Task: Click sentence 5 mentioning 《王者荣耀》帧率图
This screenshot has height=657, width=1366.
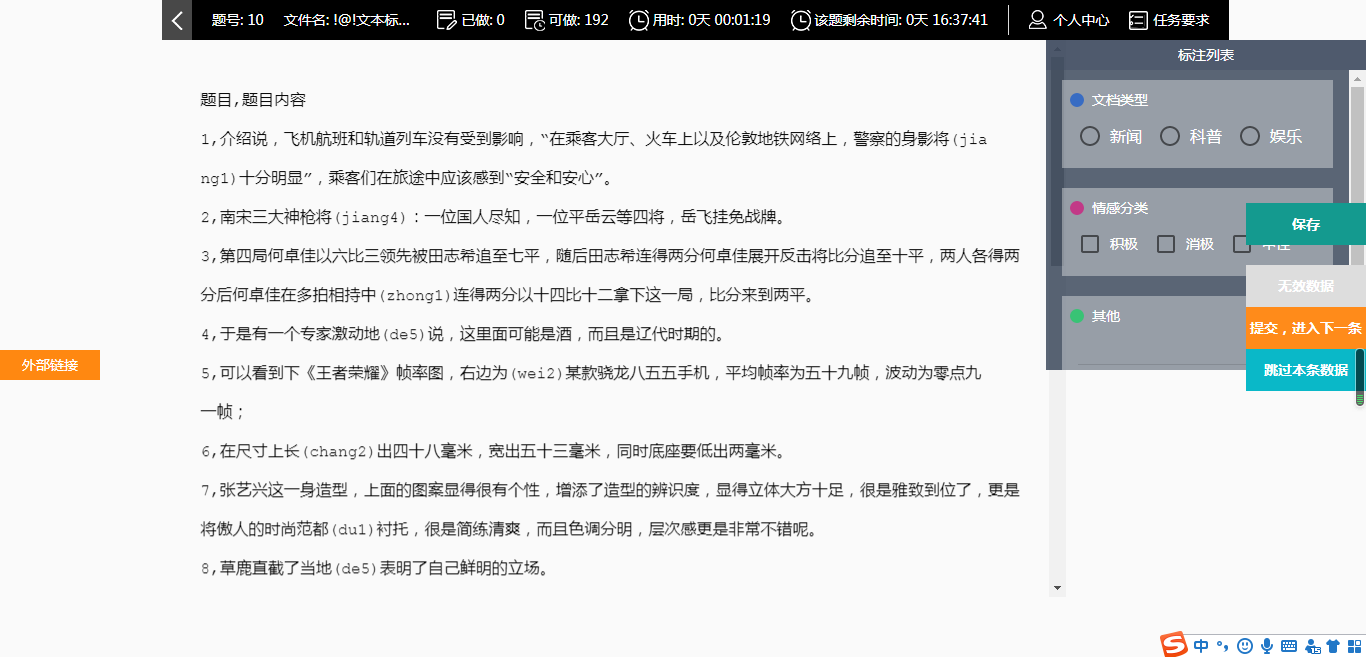Action: [x=591, y=392]
